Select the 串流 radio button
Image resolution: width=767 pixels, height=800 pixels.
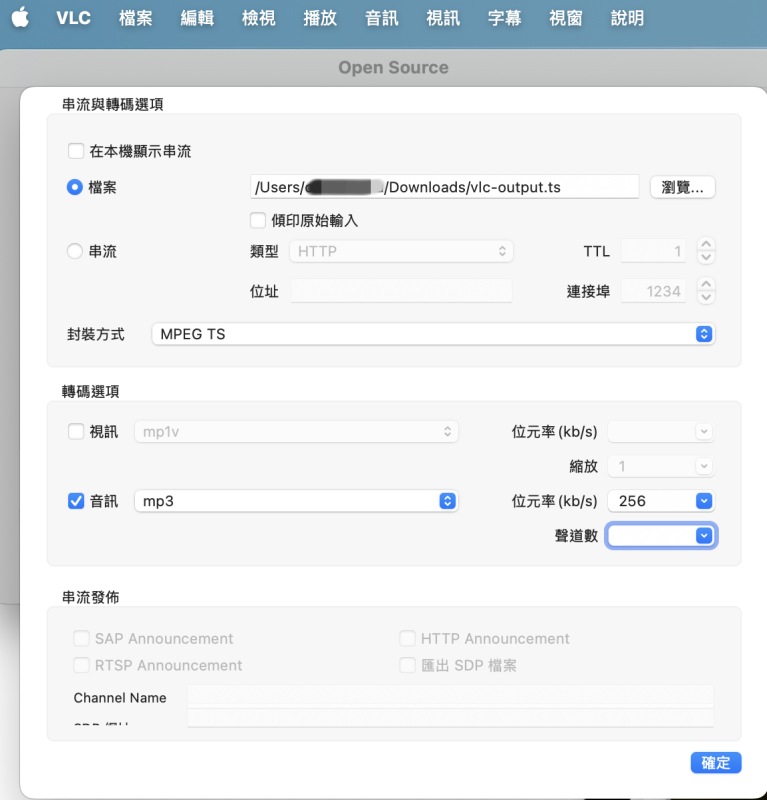[x=75, y=251]
